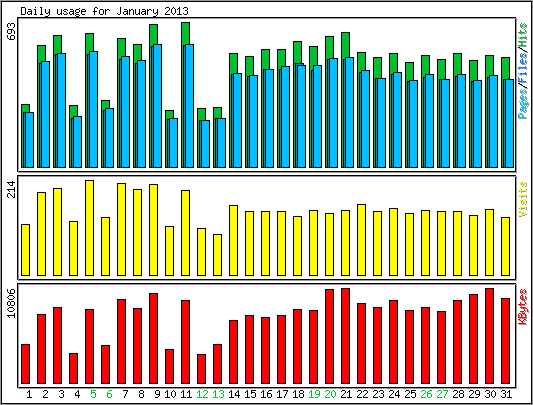Click the green weekend day label 27
Viewport: 533px width, 405px height.
point(442,394)
